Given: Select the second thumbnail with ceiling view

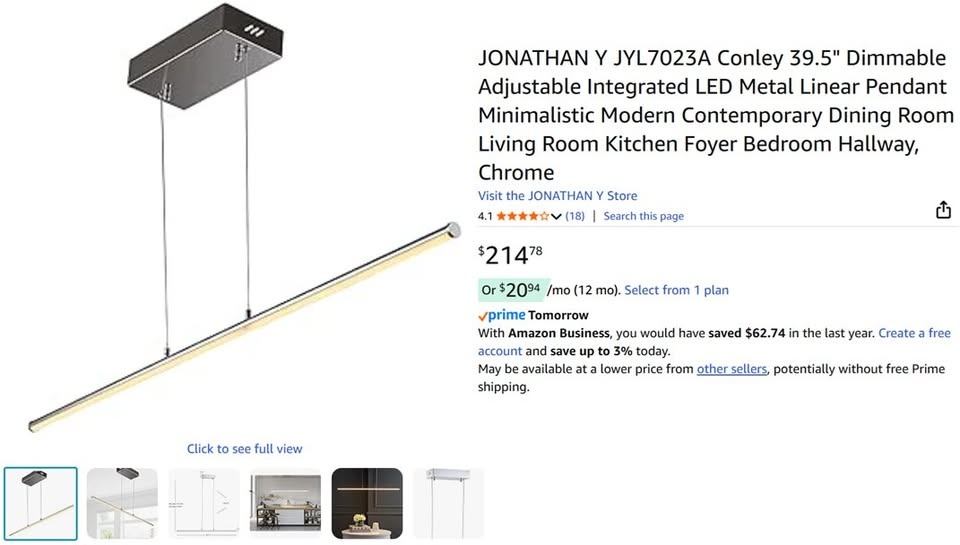Looking at the screenshot, I should click(122, 503).
